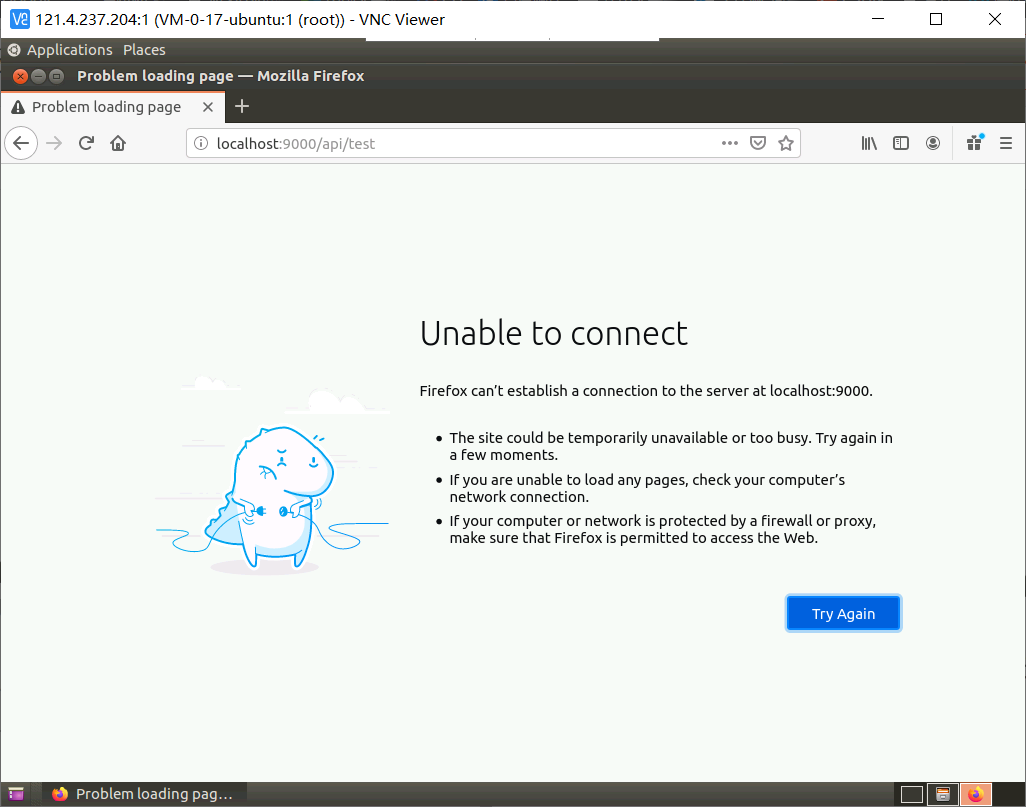Image resolution: width=1026 pixels, height=807 pixels.
Task: Save page to Pocket
Action: 758,143
